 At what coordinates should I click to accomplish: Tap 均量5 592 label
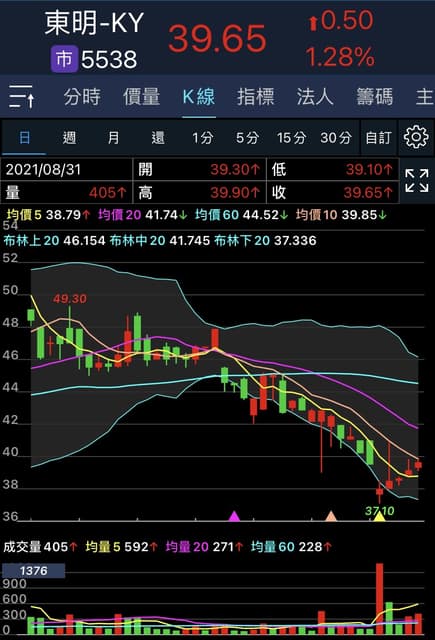click(122, 547)
